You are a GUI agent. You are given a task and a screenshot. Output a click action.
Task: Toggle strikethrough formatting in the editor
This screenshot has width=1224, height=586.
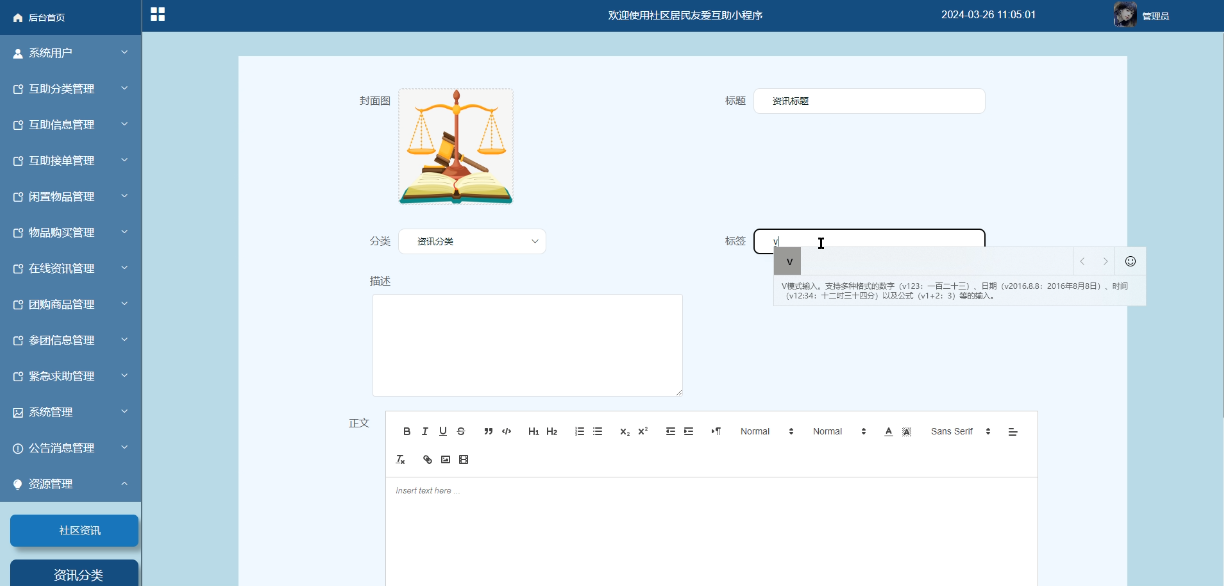tap(461, 431)
